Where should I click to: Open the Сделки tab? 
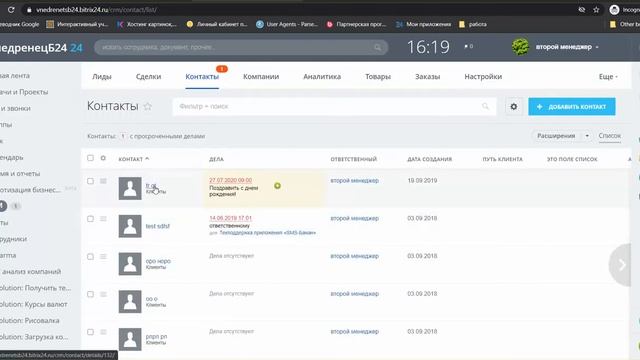coord(148,76)
